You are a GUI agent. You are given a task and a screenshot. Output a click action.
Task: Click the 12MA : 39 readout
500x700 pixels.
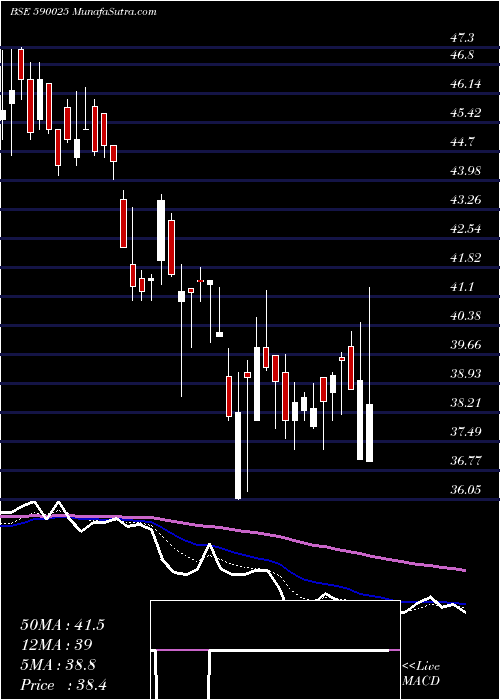(56, 645)
